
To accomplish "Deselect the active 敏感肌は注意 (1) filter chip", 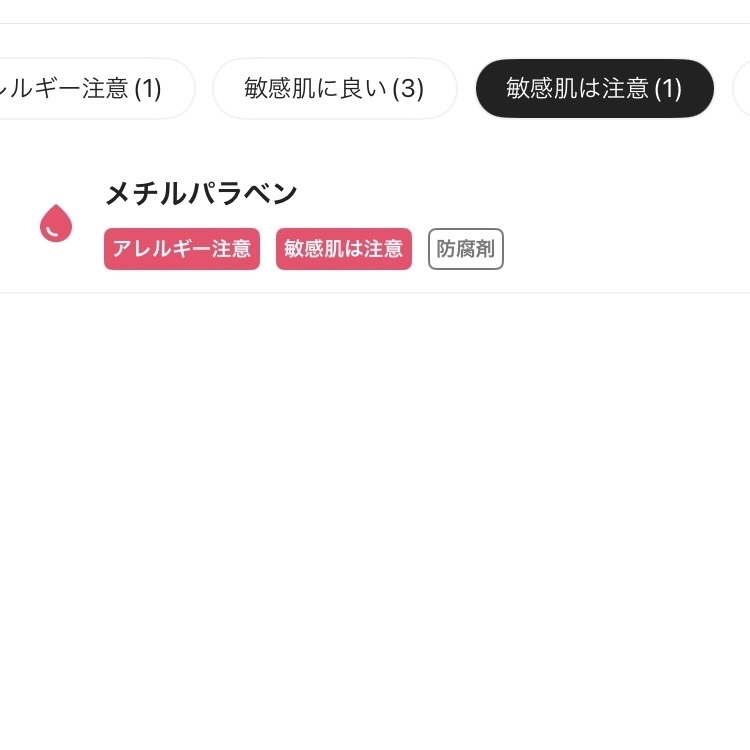I will point(594,88).
